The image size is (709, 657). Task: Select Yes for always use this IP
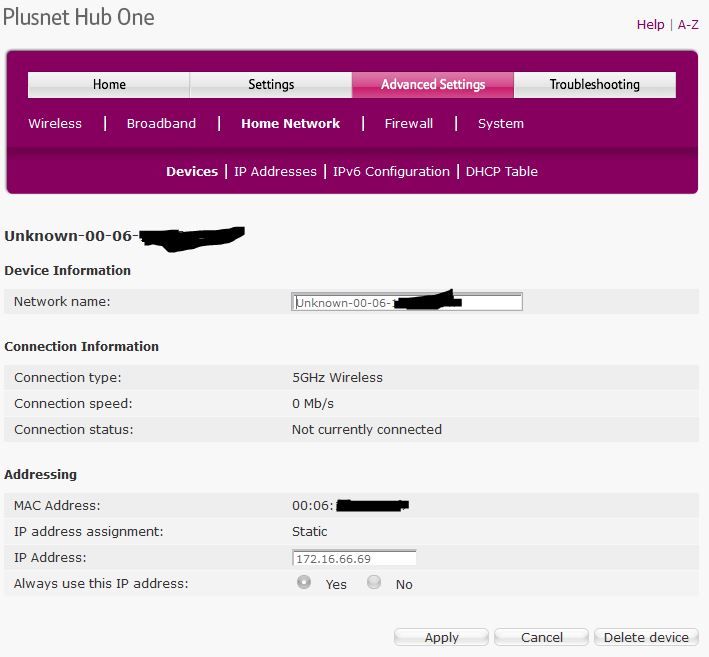(x=304, y=582)
